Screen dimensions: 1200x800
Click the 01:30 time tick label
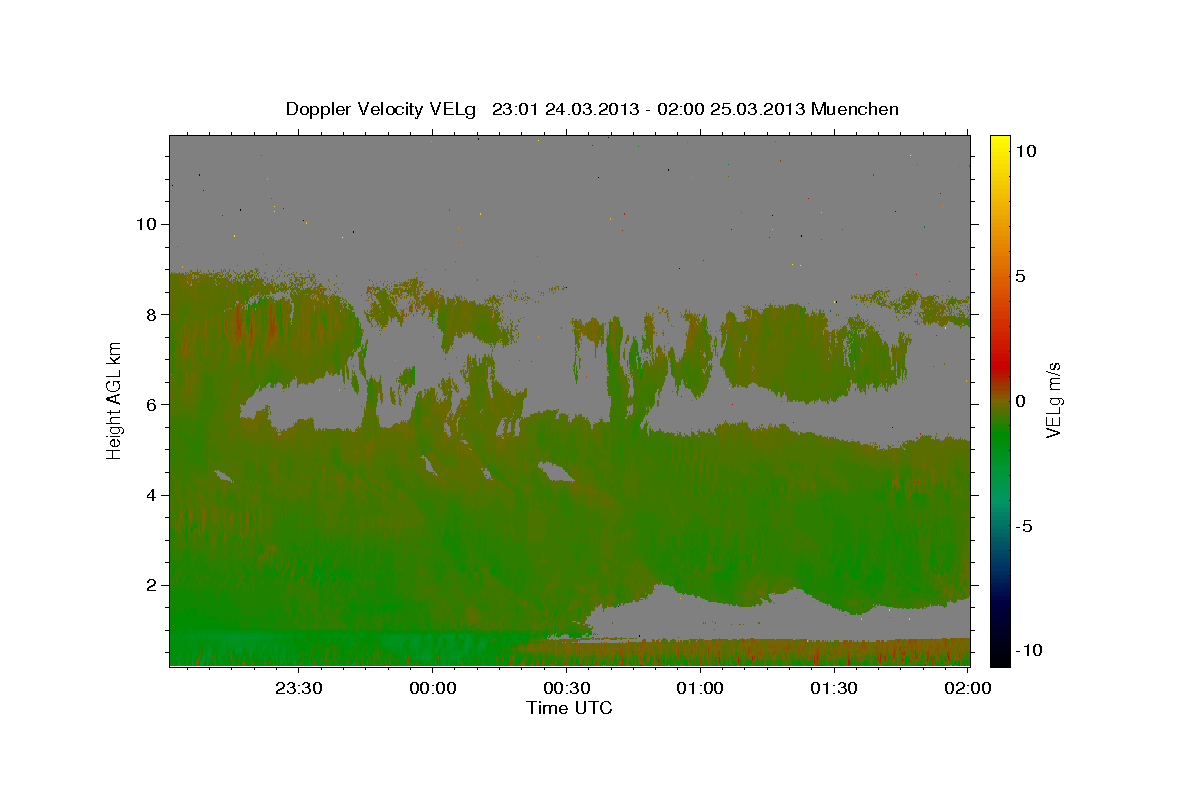click(x=833, y=688)
